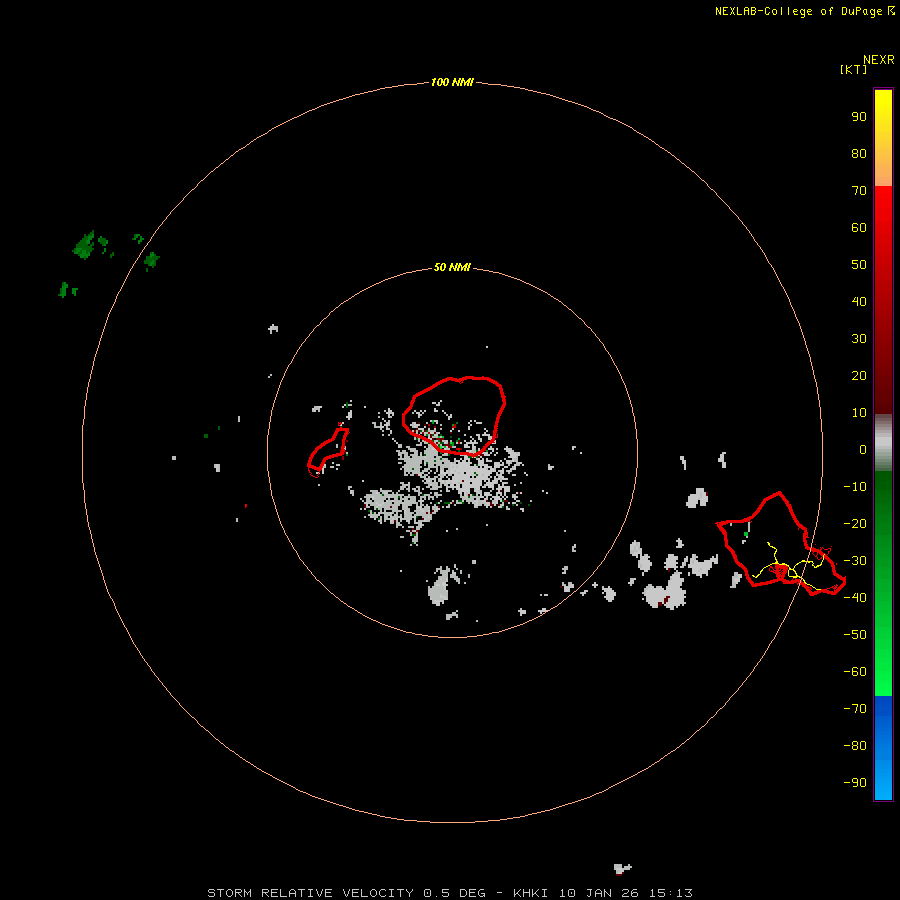The image size is (900, 900).
Task: Click the -10 value on velocity scale
Action: tap(855, 487)
